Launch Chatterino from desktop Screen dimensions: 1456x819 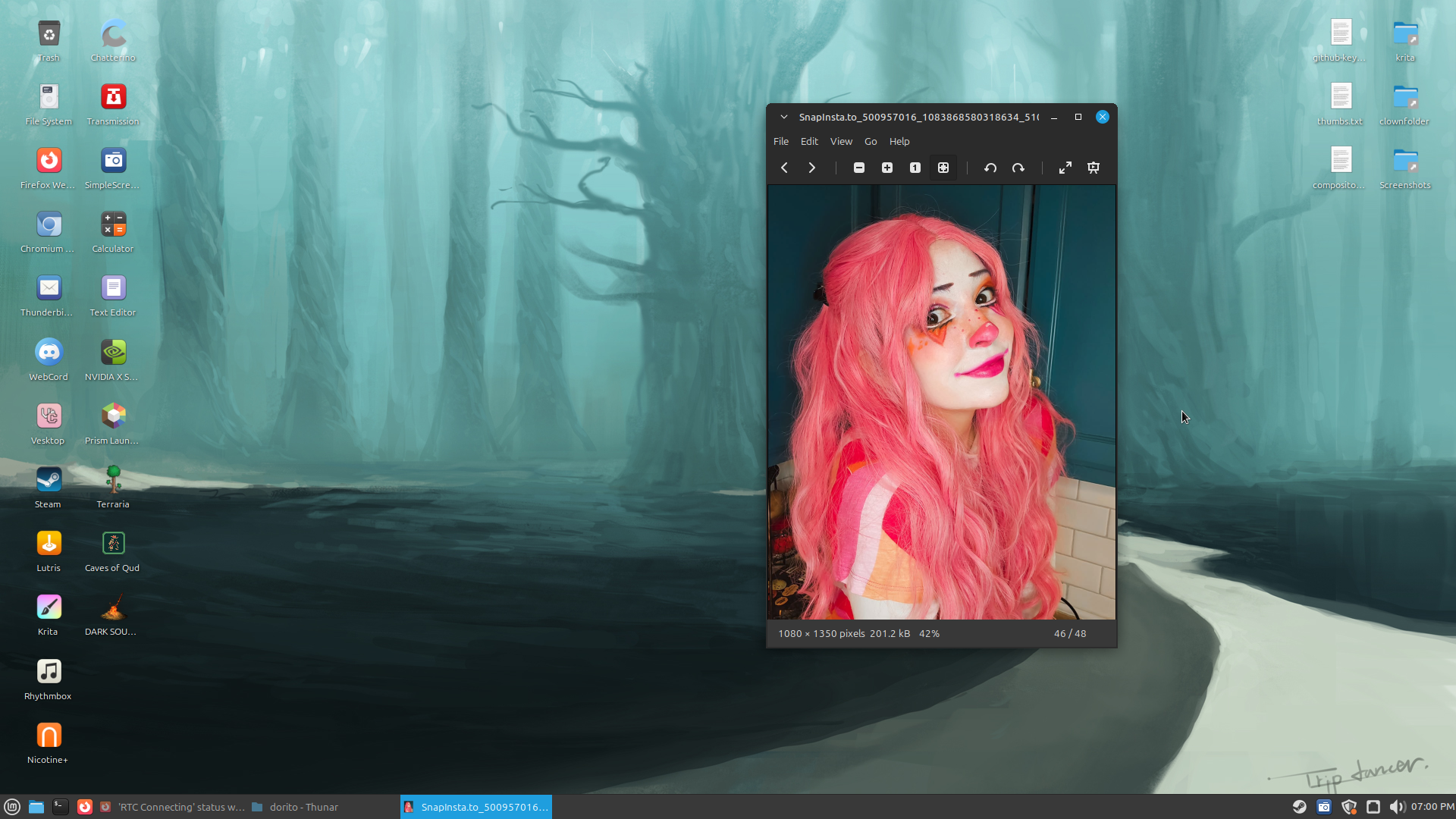(113, 41)
